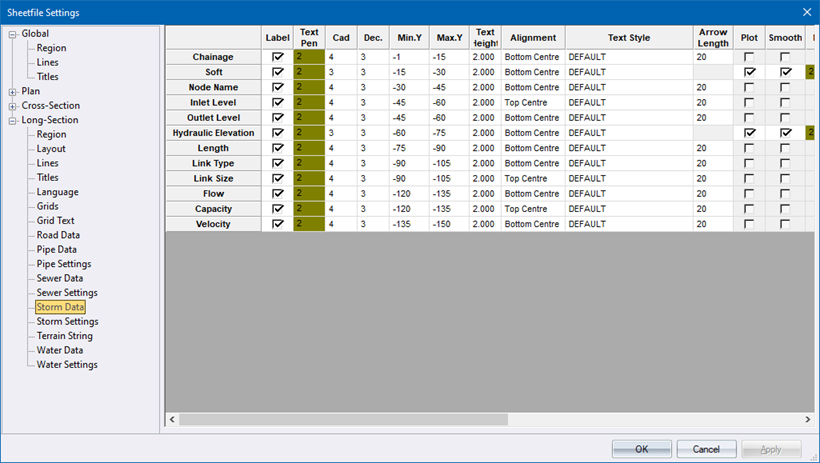This screenshot has height=463, width=820.
Task: Select Terrain String tree item
Action: click(x=67, y=336)
